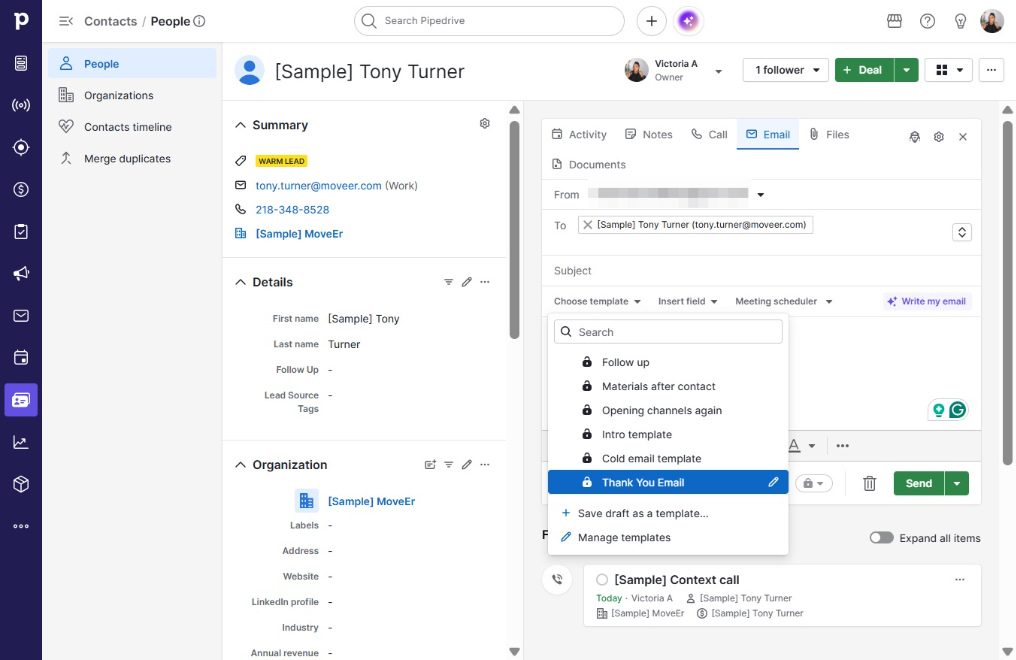The width and height of the screenshot is (1016, 660).
Task: Select the Cold email template
Action: 668,458
